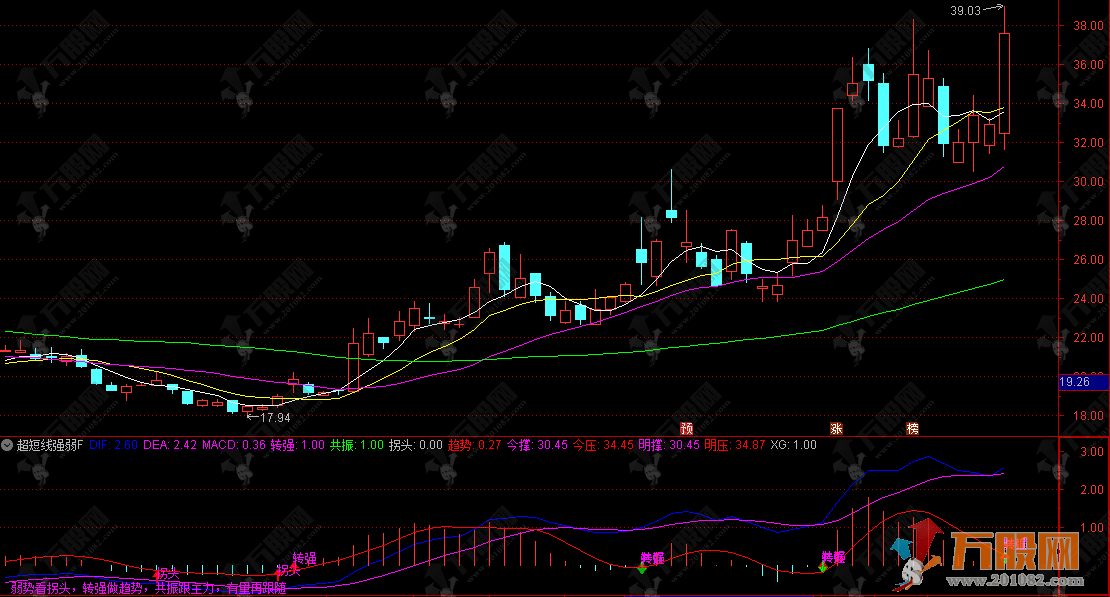Screen dimensions: 1110x597
Task: Click the 明压: 34.87 readout
Action: 735,445
